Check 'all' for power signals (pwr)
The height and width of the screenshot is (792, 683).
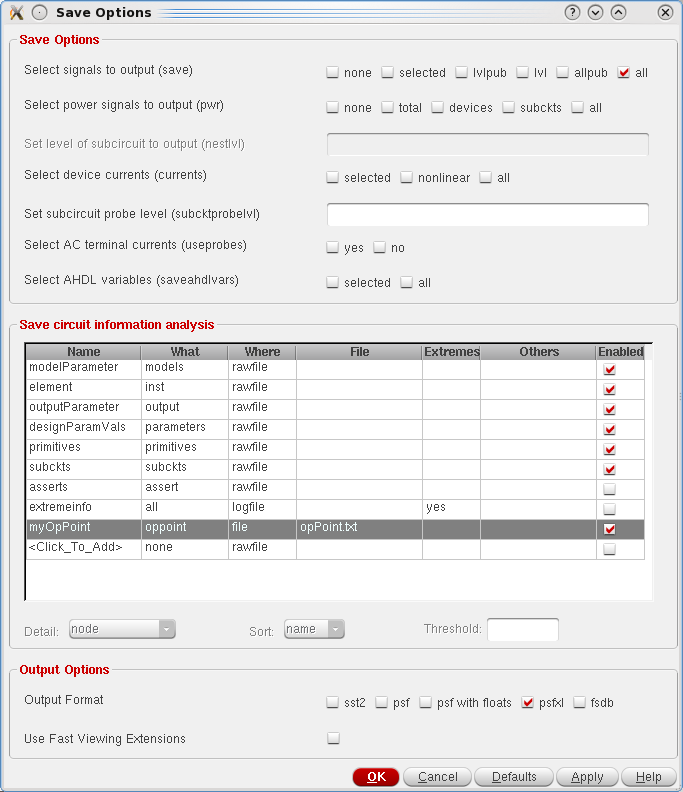(577, 107)
